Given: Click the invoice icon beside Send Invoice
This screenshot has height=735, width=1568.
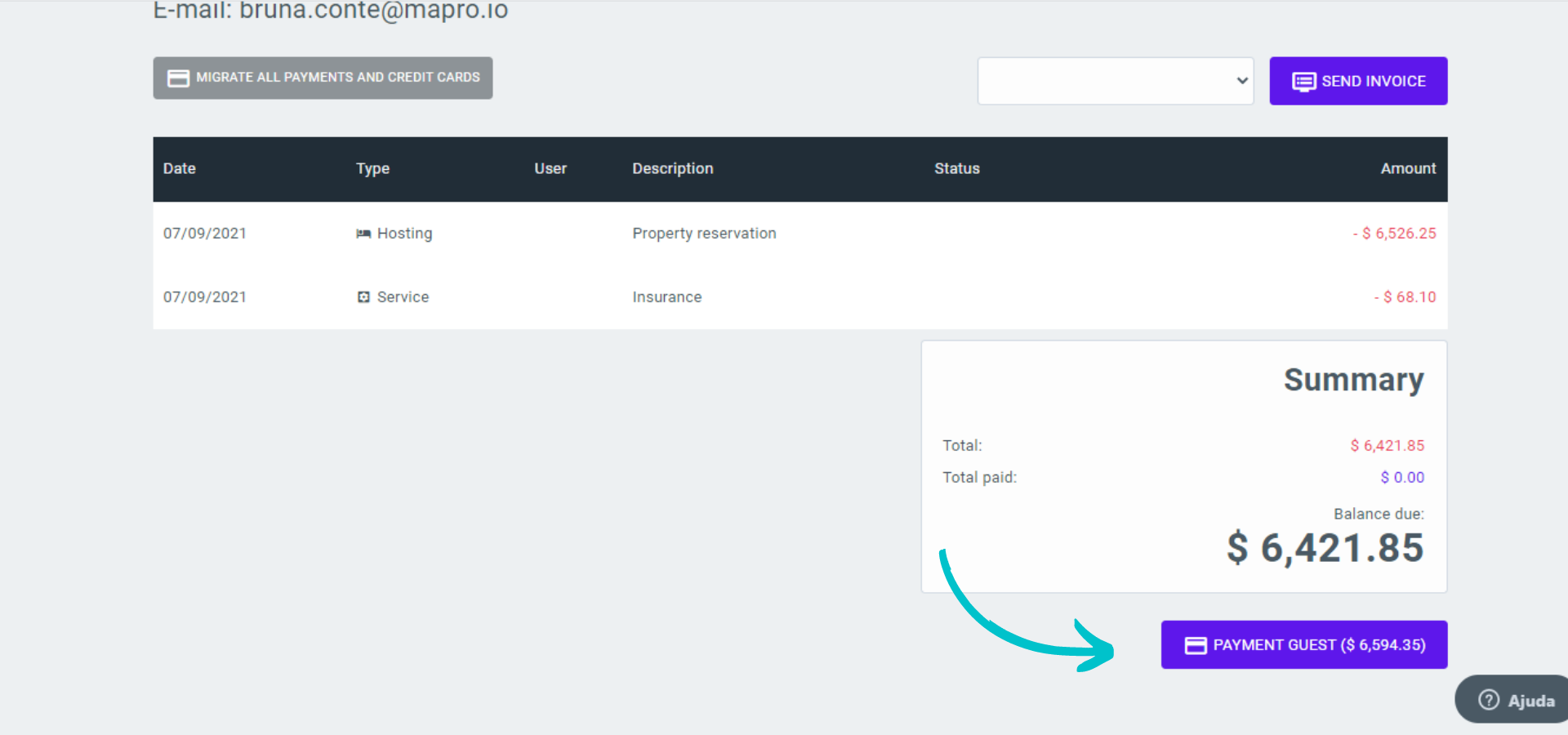Looking at the screenshot, I should pyautogui.click(x=1303, y=82).
